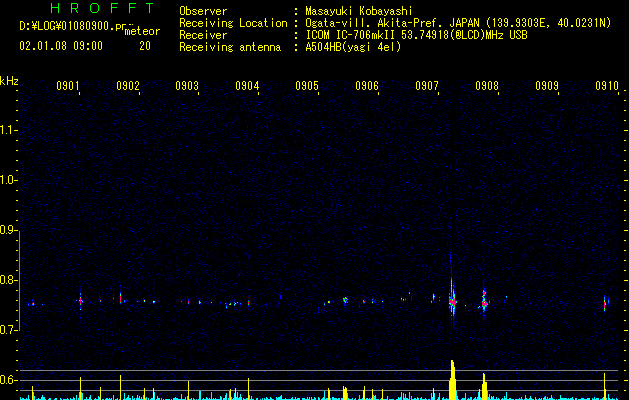Click the 0905 time marker
Viewport: 629px width, 400px height.
(307, 85)
